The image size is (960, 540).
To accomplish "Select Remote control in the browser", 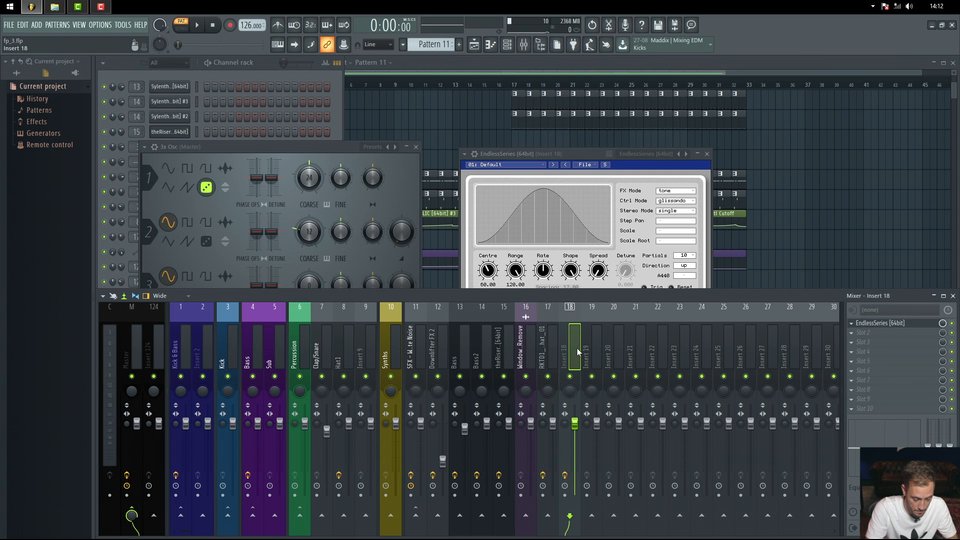I will coord(49,144).
